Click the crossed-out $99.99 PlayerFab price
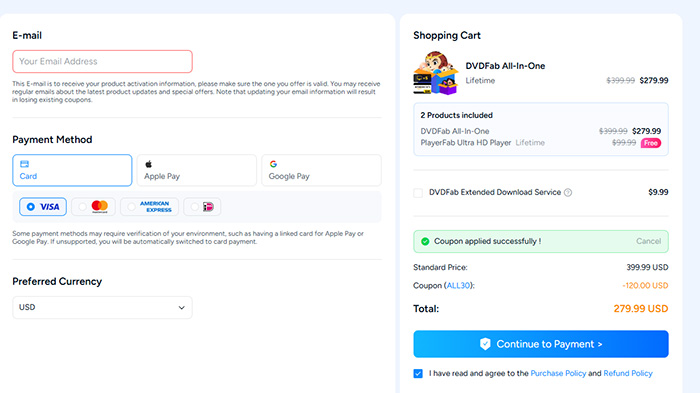700x393 pixels. 624,143
